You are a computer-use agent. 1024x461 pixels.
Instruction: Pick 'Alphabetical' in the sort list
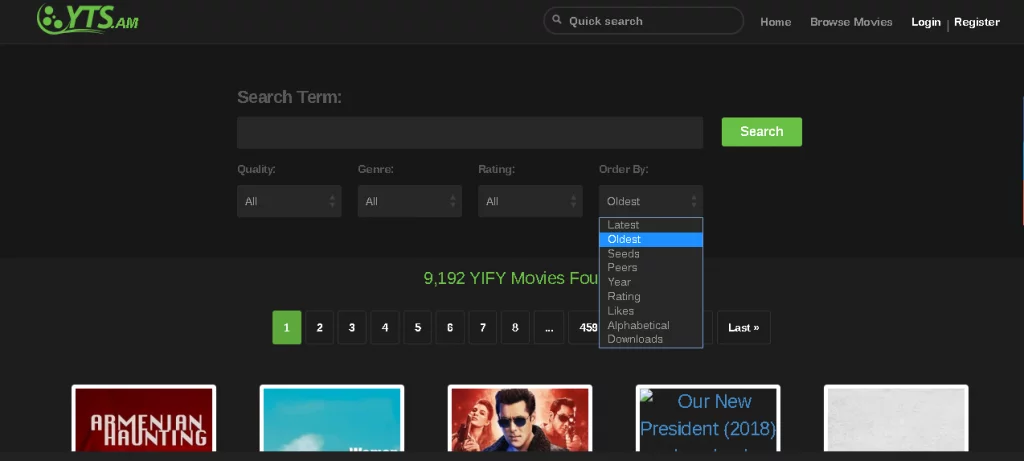pyautogui.click(x=638, y=325)
